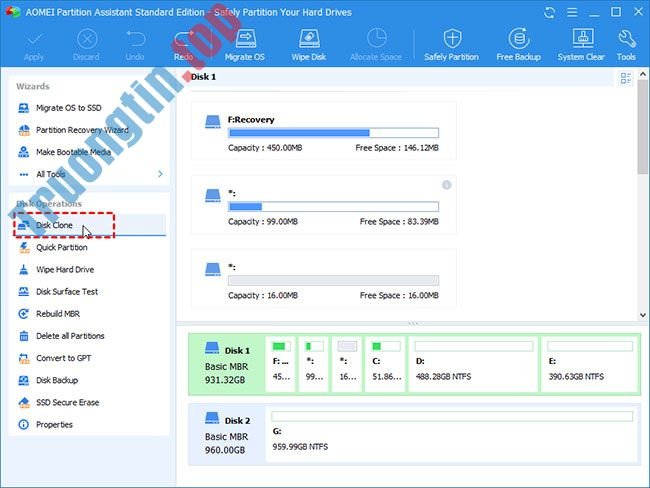
Task: Click the refresh icon in title bar
Action: click(x=550, y=12)
